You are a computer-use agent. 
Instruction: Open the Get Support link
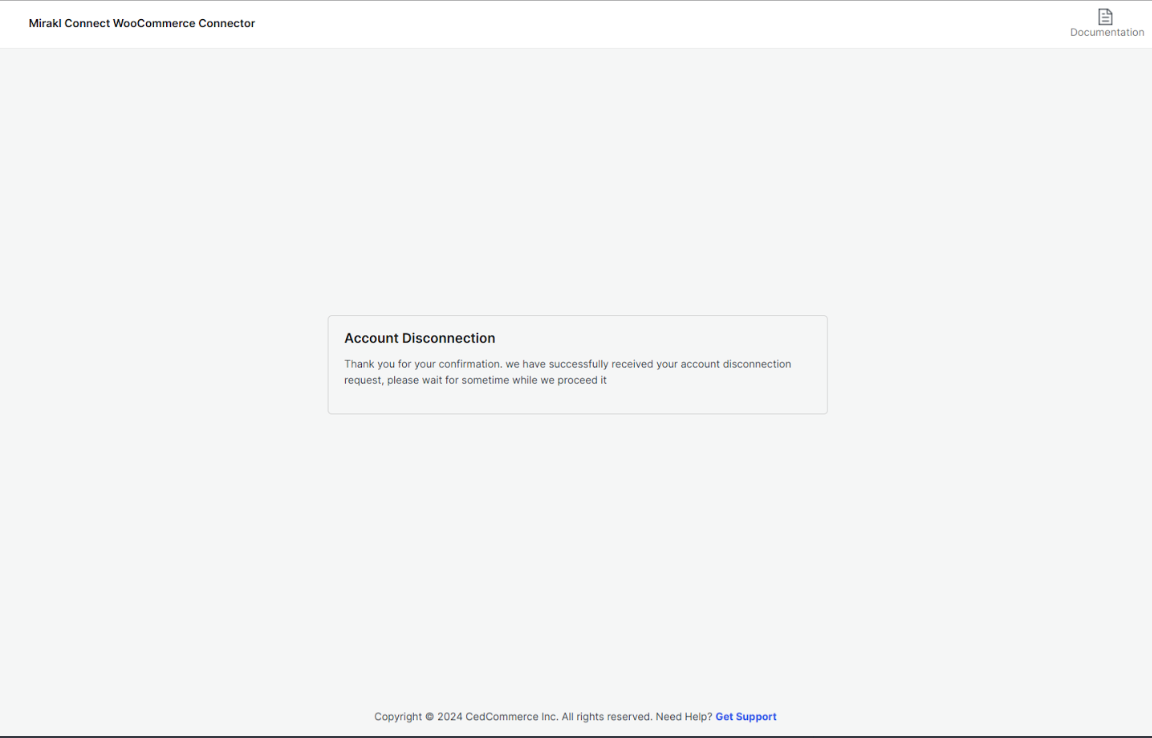[x=746, y=717]
